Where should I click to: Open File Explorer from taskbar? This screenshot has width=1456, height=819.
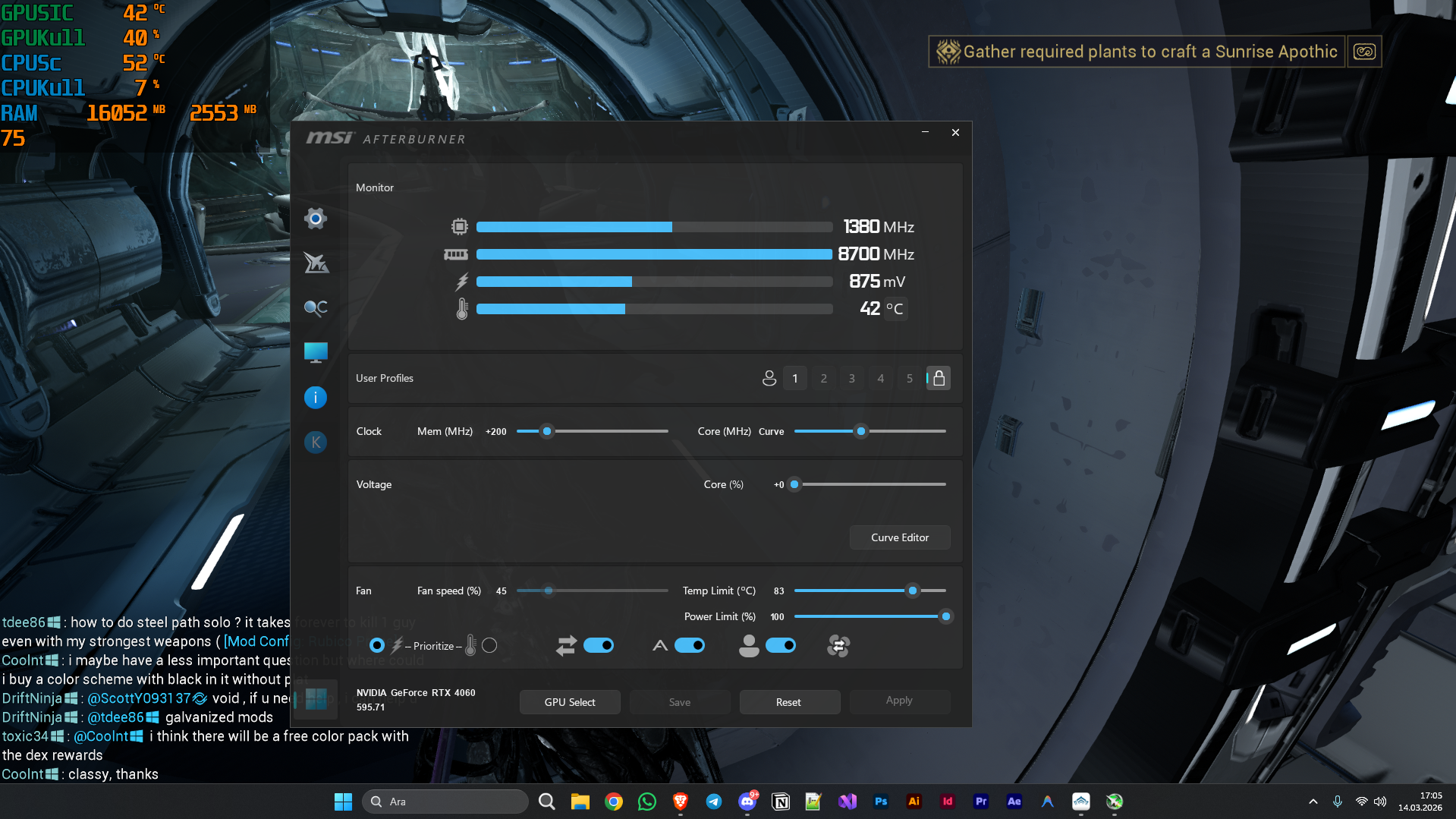click(580, 802)
